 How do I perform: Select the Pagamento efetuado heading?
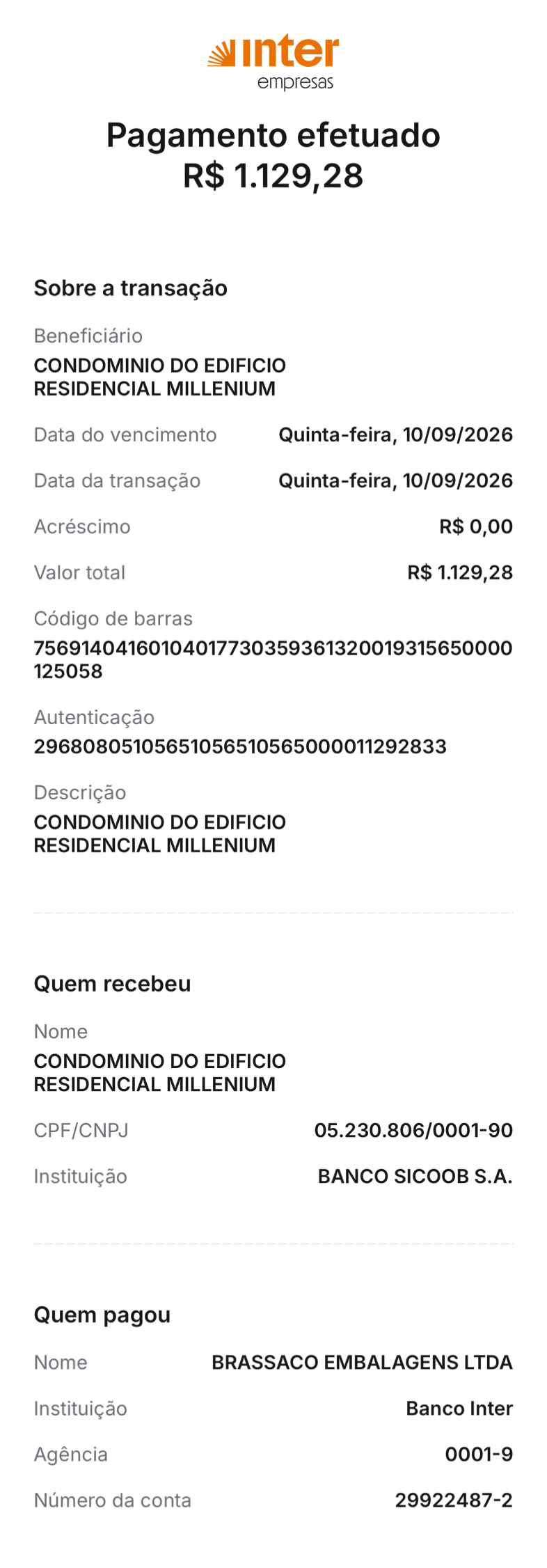[x=273, y=135]
